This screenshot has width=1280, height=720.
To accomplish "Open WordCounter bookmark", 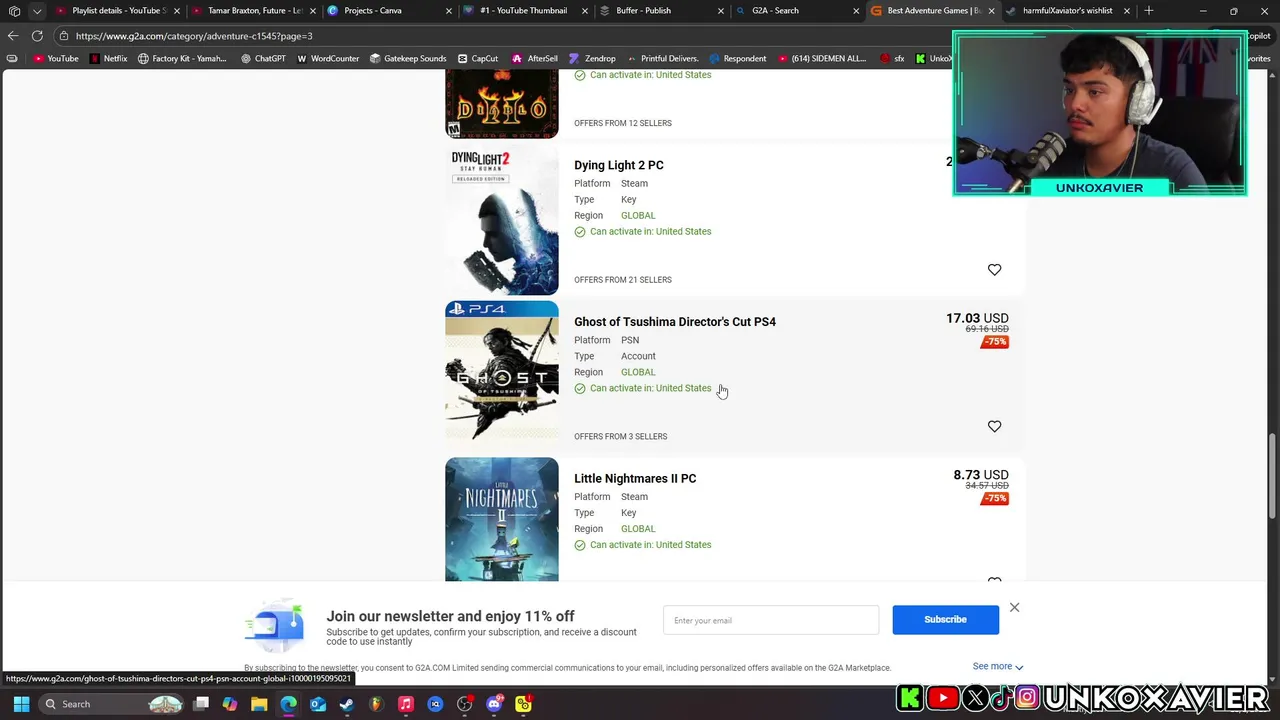I will tap(328, 59).
